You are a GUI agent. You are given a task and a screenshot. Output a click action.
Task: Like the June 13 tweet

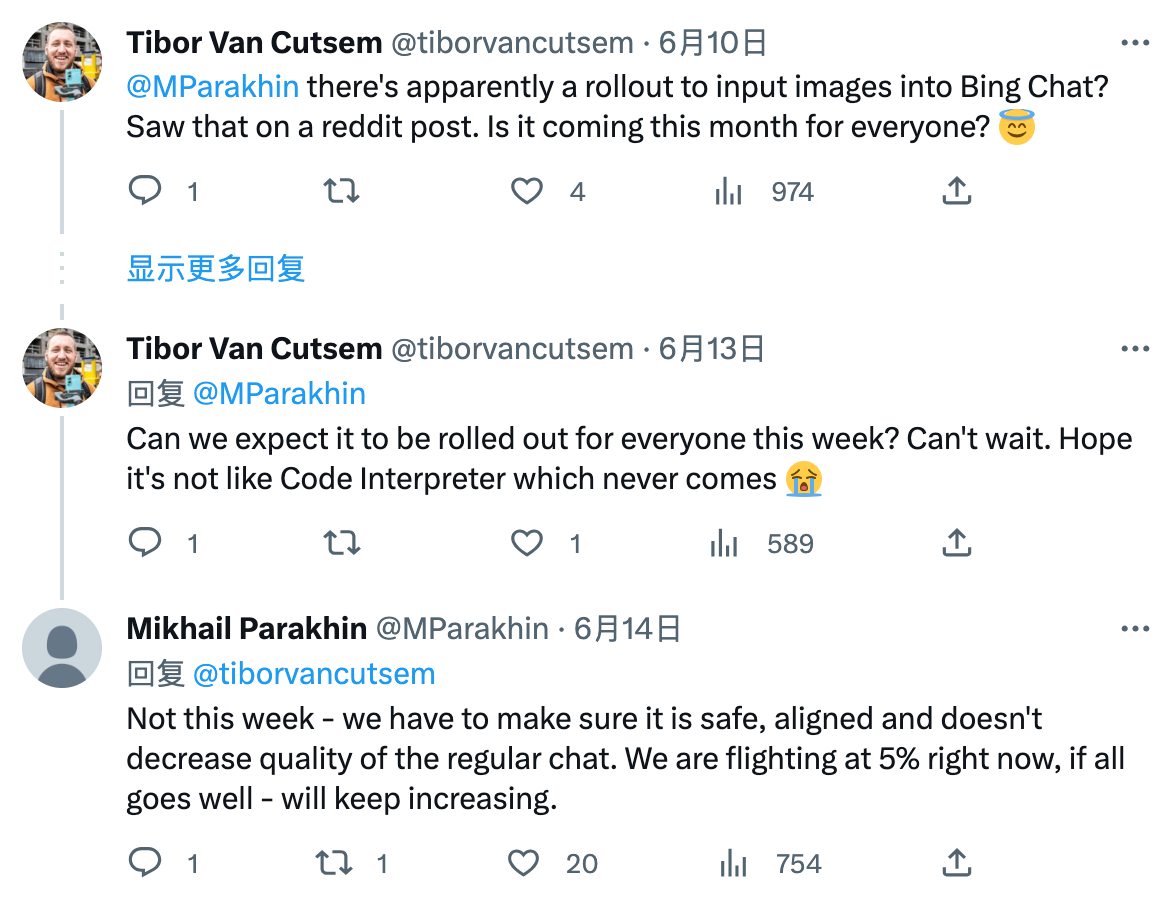[527, 543]
